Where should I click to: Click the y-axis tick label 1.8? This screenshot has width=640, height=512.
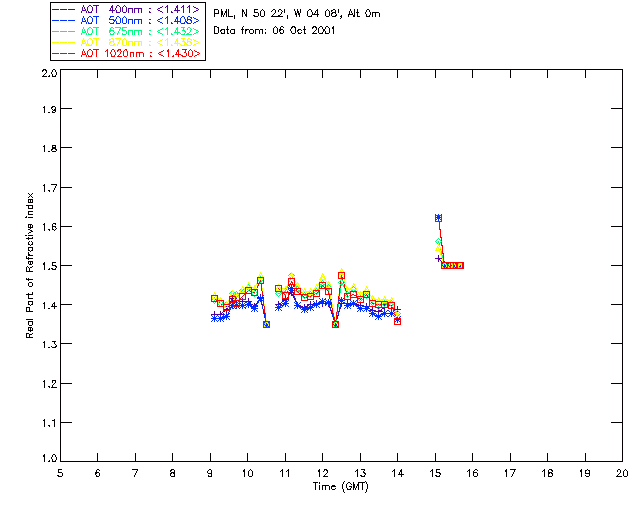pyautogui.click(x=49, y=148)
